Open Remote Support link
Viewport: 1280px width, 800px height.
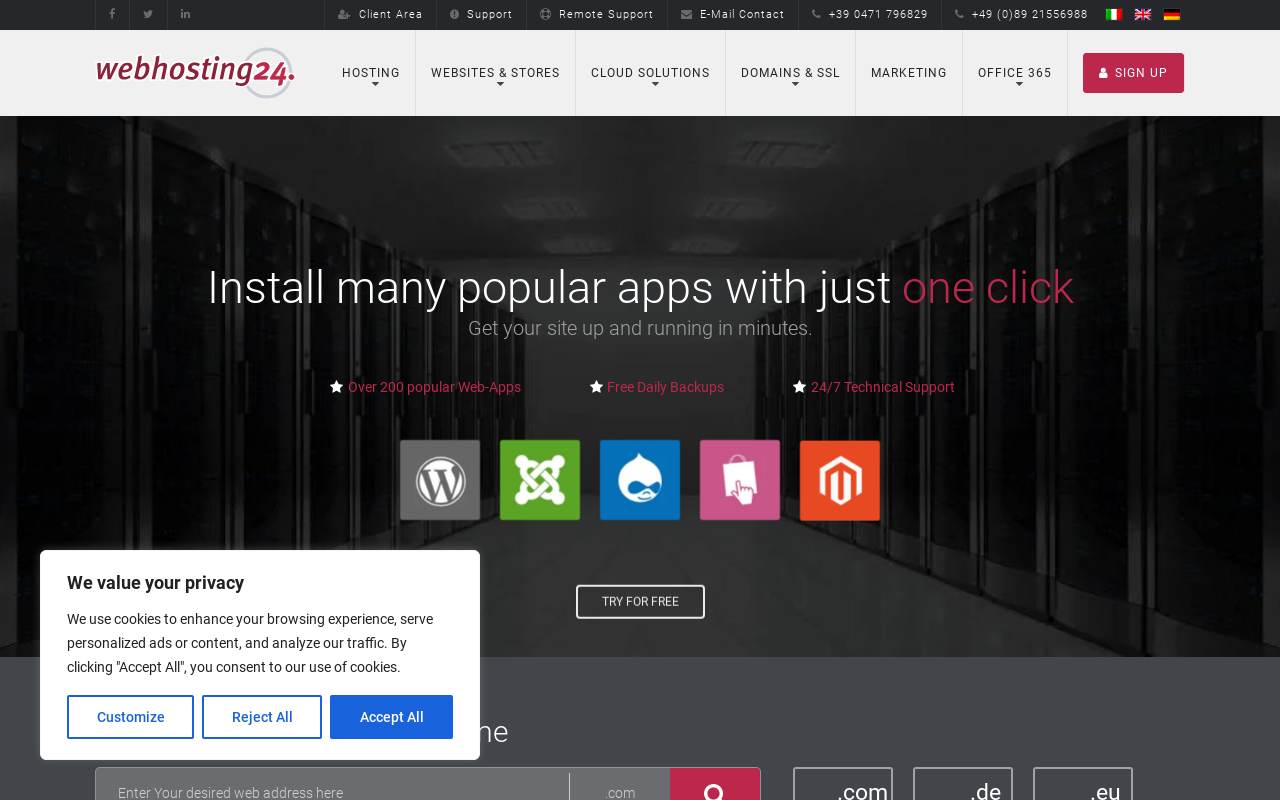[x=596, y=14]
